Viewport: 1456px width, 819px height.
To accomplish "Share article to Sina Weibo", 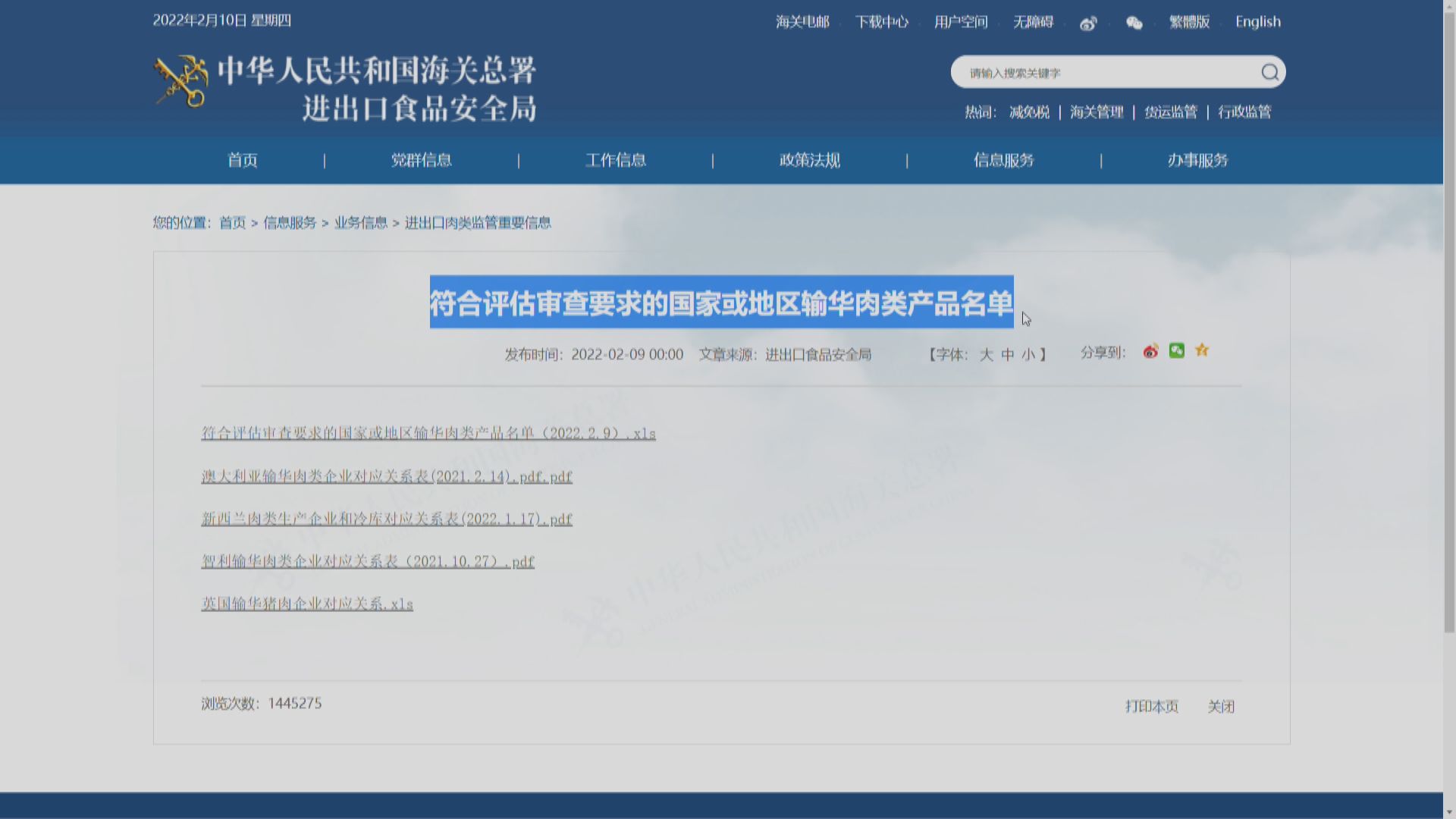I will (x=1151, y=351).
